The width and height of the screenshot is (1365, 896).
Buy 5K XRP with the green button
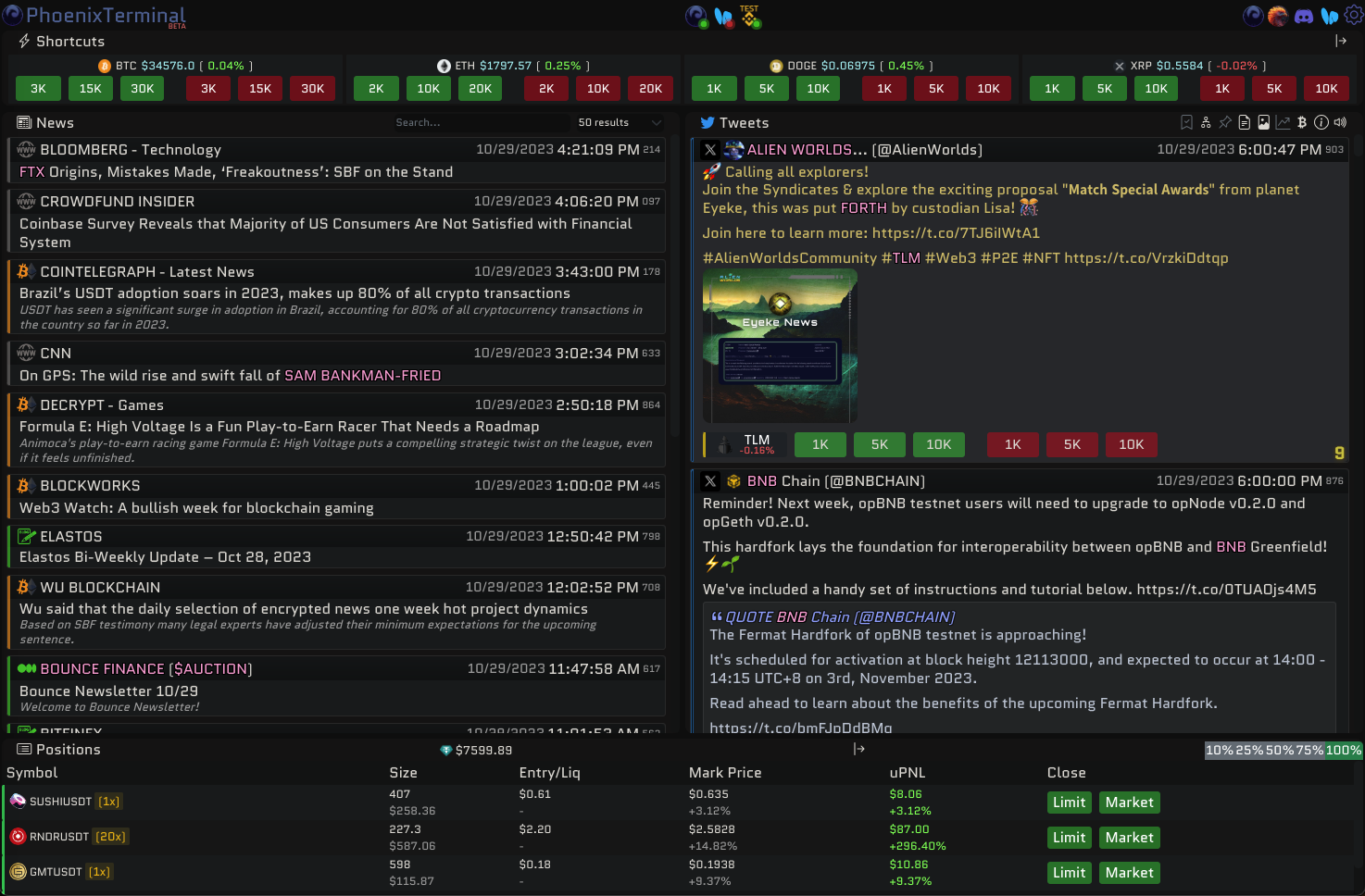(x=1105, y=89)
